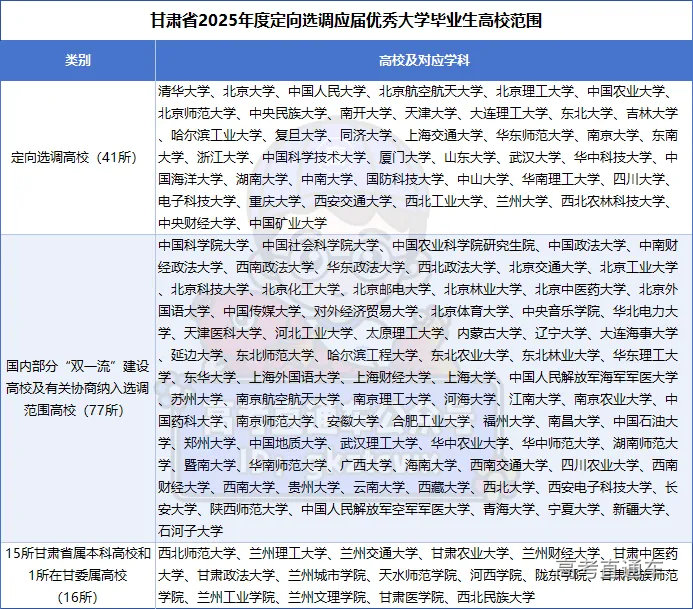The height and width of the screenshot is (609, 693).
Task: Click 四川农业大学 in the list
Action: 600,465
